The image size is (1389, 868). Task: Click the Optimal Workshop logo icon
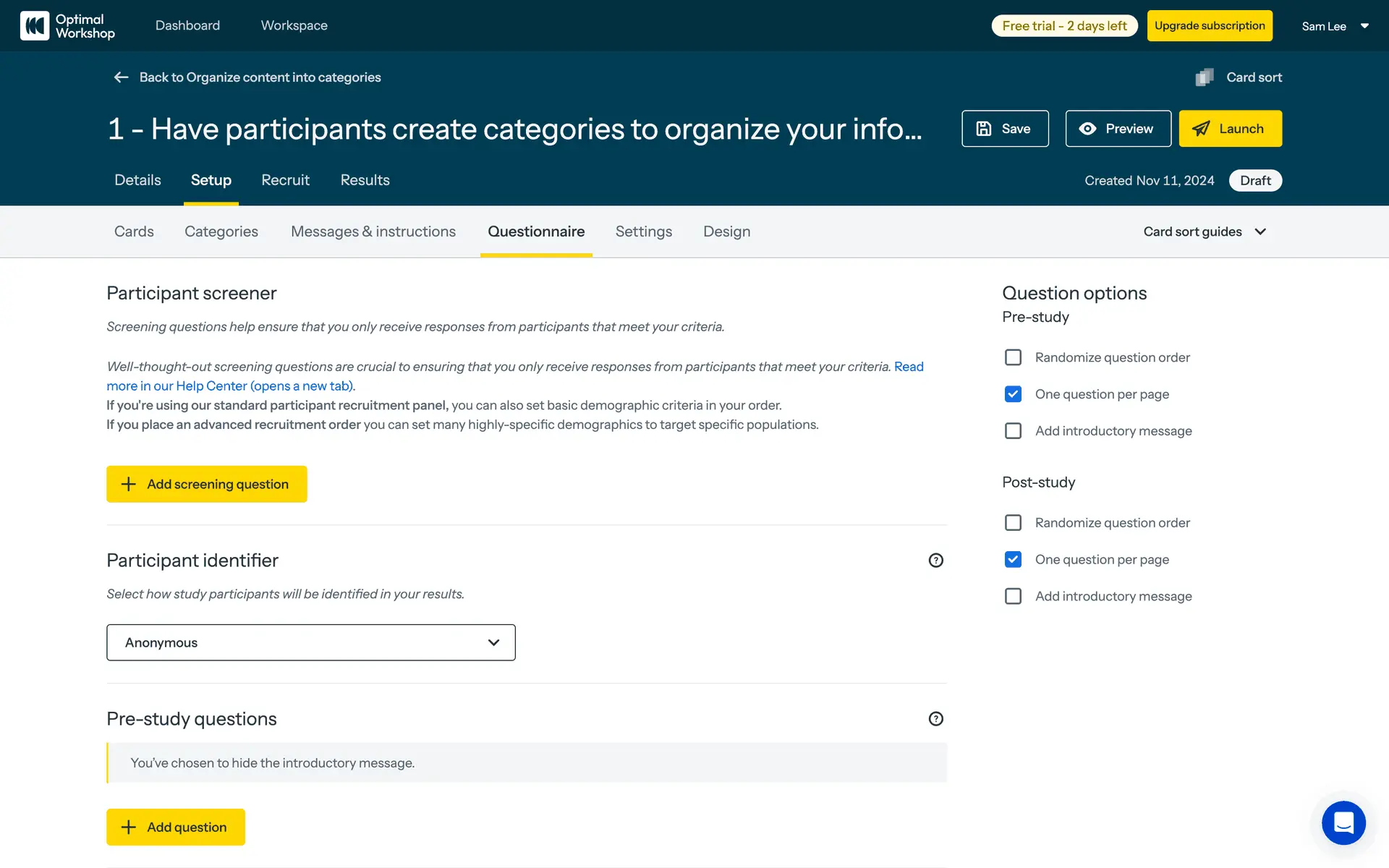point(35,26)
